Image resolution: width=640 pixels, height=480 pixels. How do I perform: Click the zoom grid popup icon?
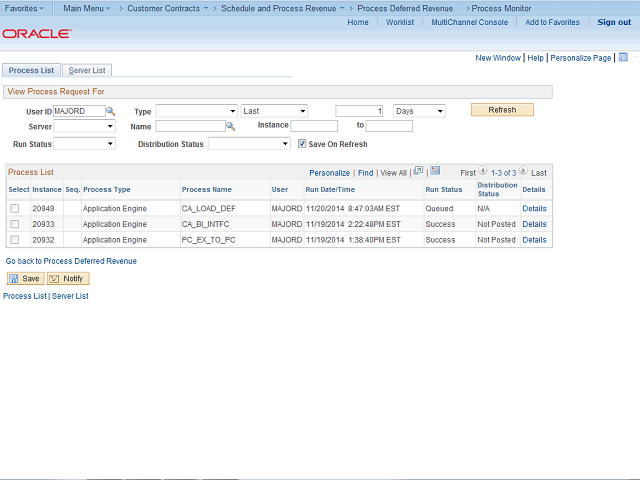[418, 171]
